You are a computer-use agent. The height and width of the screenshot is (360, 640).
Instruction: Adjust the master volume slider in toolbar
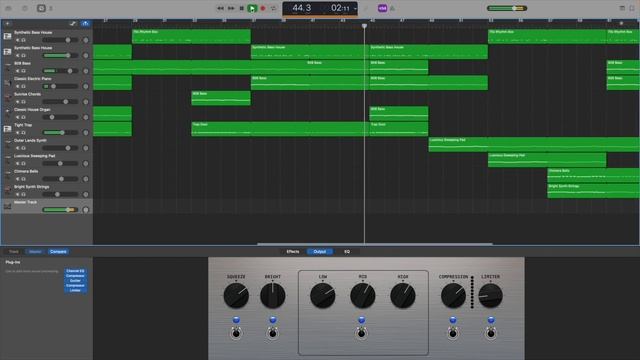[507, 8]
